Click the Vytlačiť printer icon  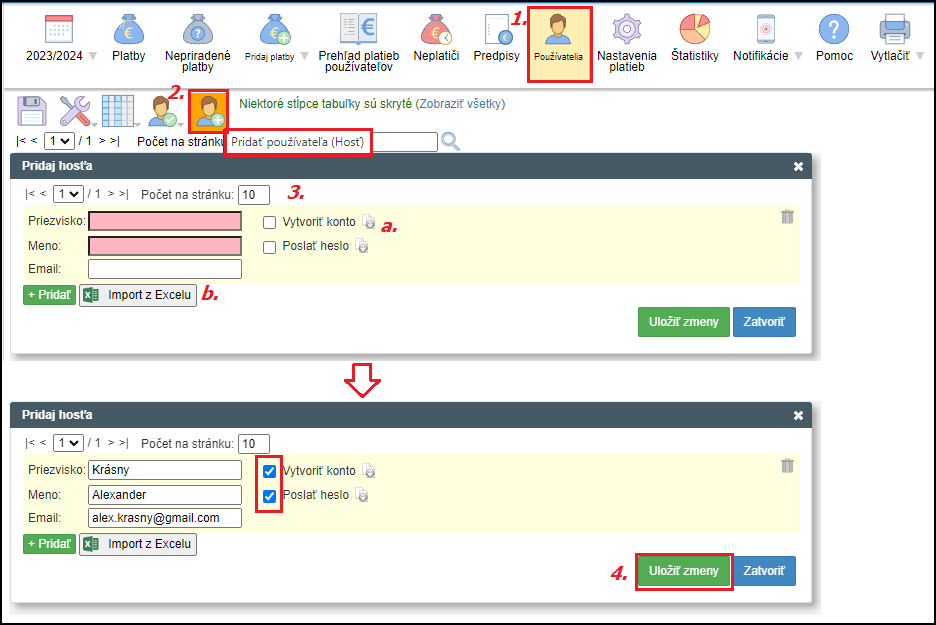click(x=894, y=29)
